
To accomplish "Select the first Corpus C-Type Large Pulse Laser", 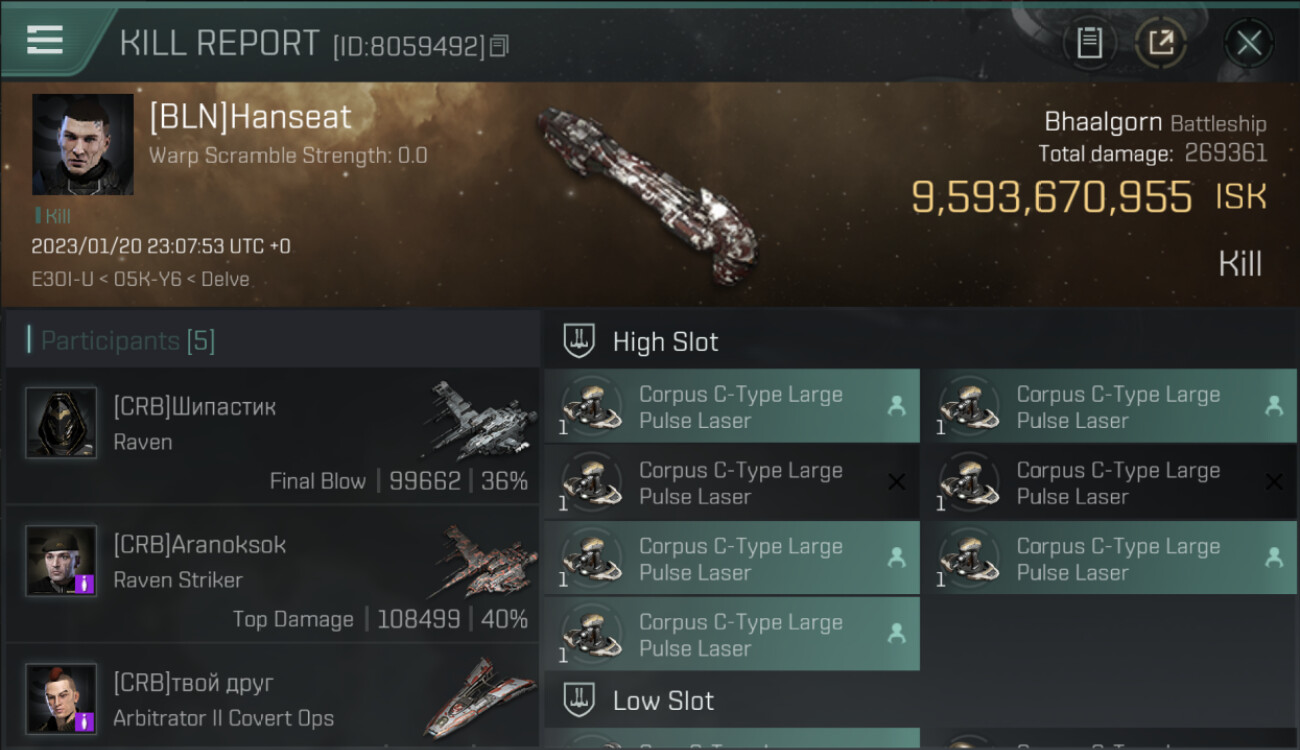I will [x=731, y=407].
